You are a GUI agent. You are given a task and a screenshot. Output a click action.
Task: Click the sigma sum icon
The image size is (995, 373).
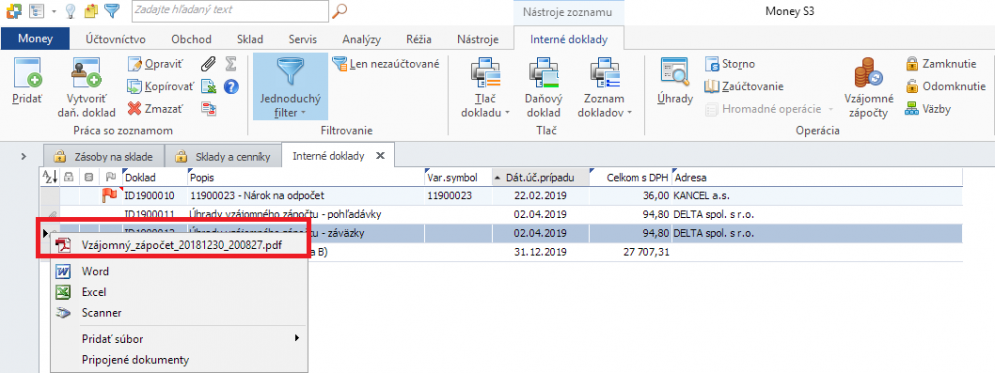[231, 63]
